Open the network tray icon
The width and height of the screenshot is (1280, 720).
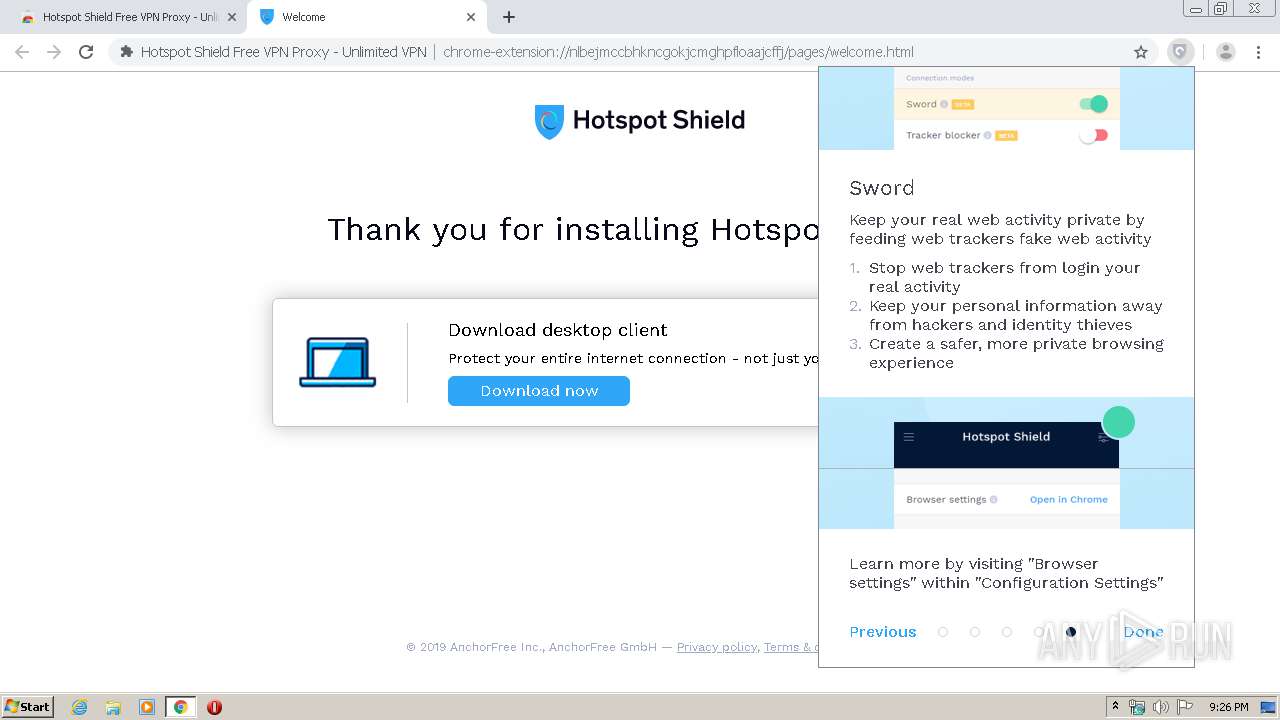pos(1137,707)
